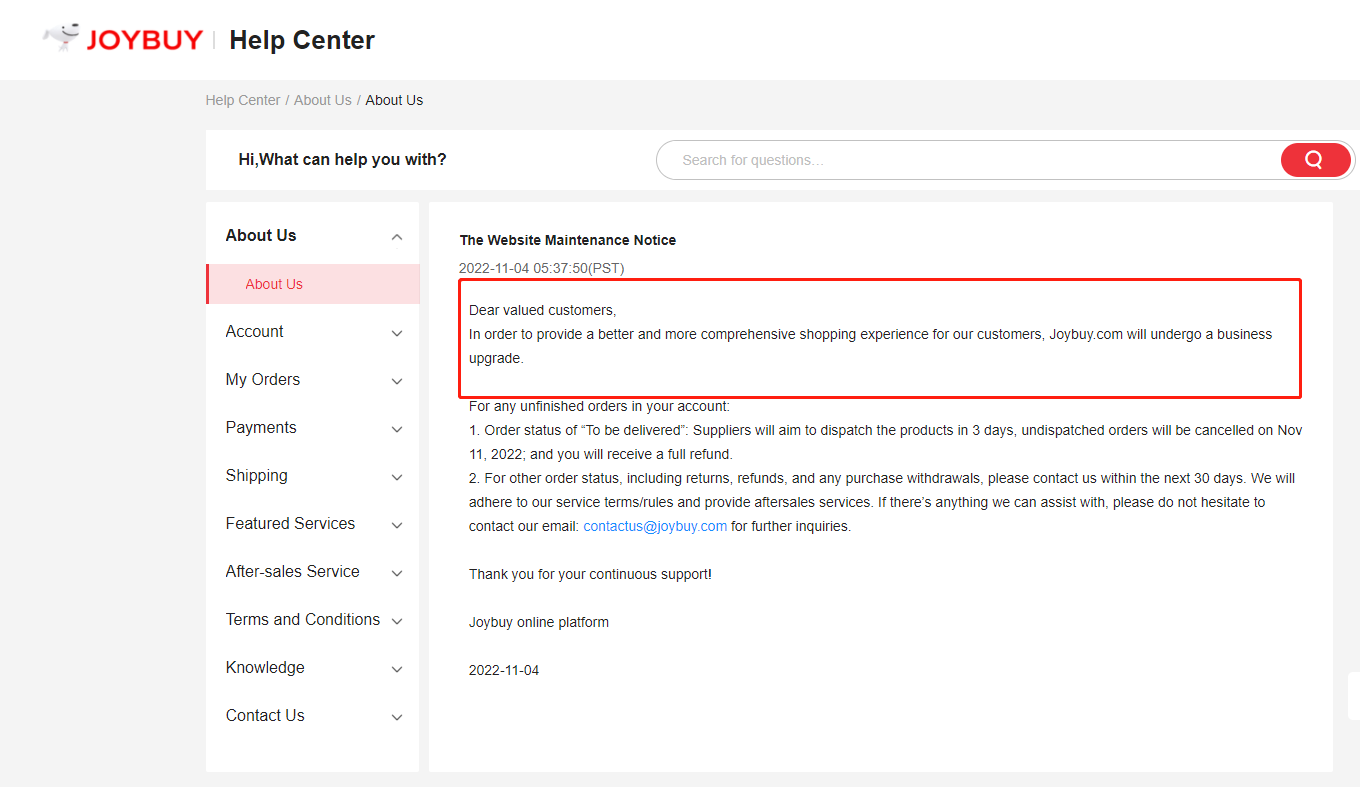Open the My Orders menu item
This screenshot has width=1360, height=787.
point(262,380)
